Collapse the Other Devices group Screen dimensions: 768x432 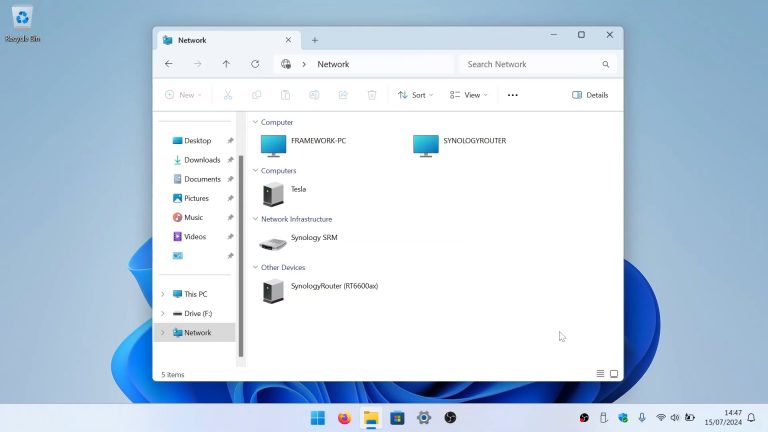255,267
